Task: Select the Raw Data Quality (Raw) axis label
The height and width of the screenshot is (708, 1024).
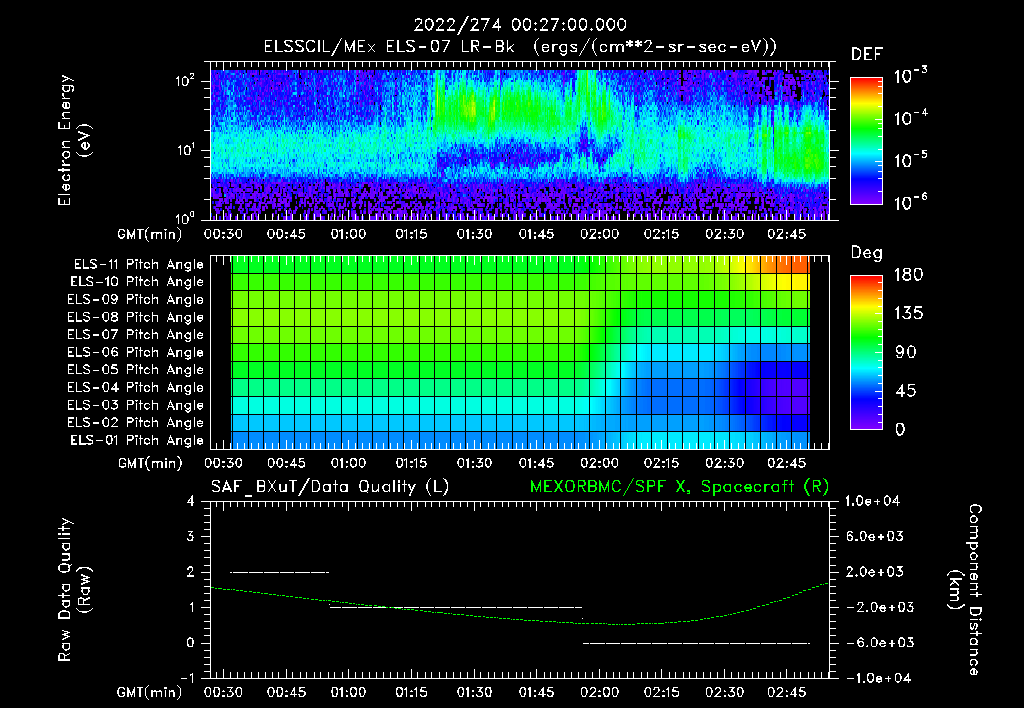Action: (x=74, y=590)
